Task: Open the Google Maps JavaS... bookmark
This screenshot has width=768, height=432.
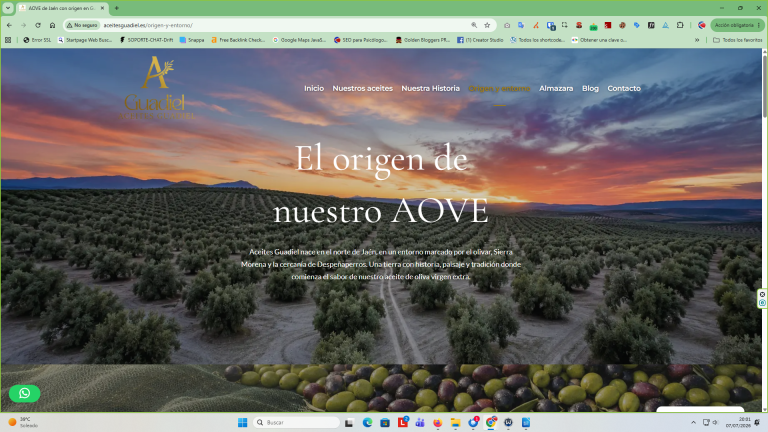Action: point(299,40)
